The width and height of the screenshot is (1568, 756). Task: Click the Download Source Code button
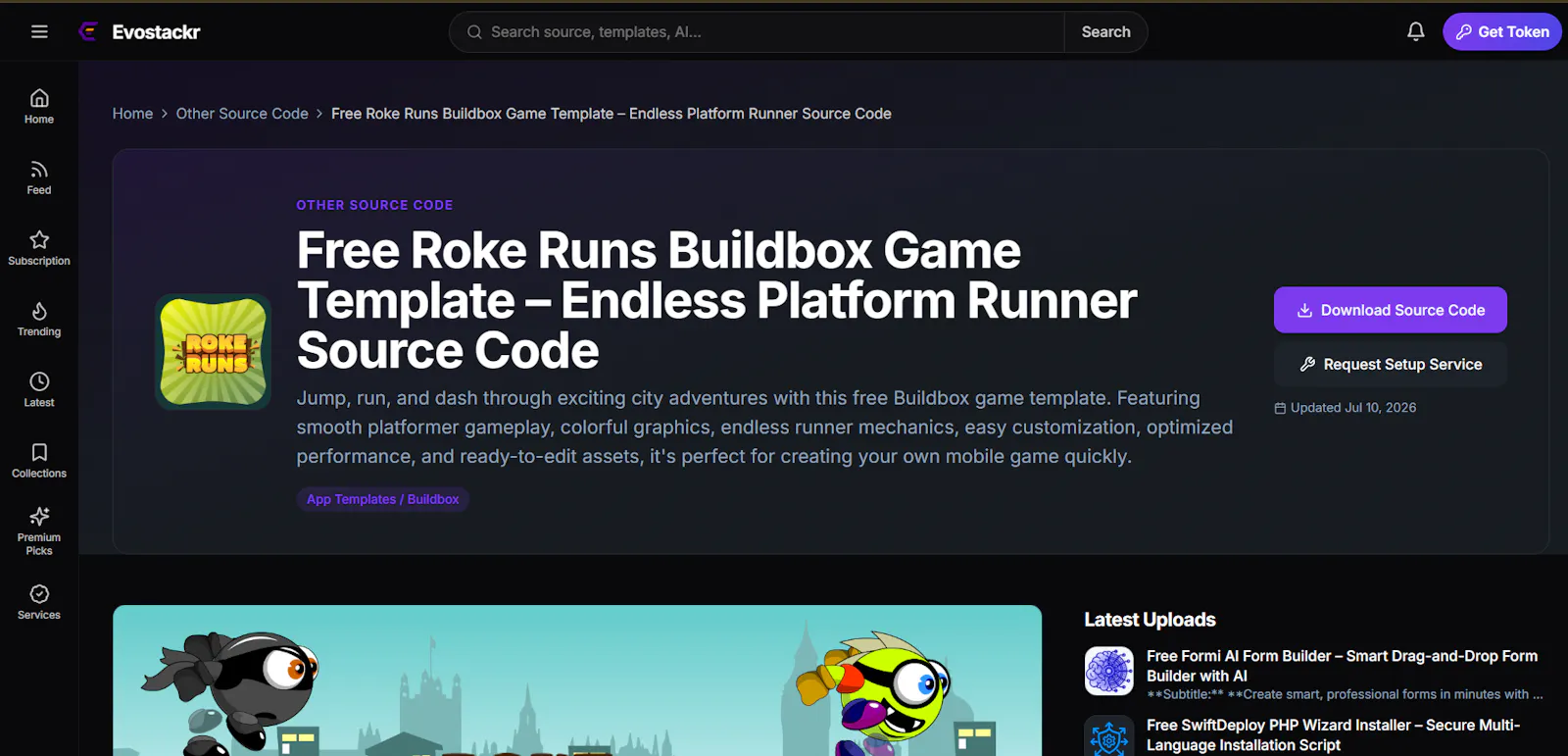[x=1390, y=310]
